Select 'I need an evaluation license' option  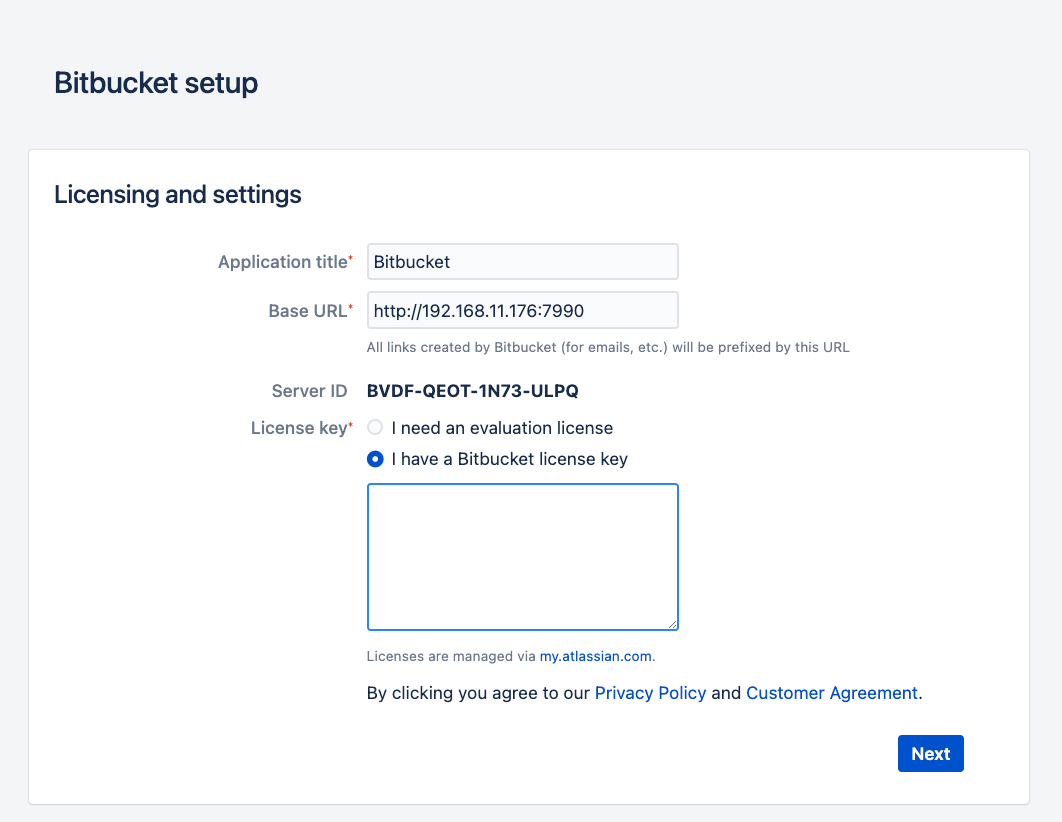(375, 427)
